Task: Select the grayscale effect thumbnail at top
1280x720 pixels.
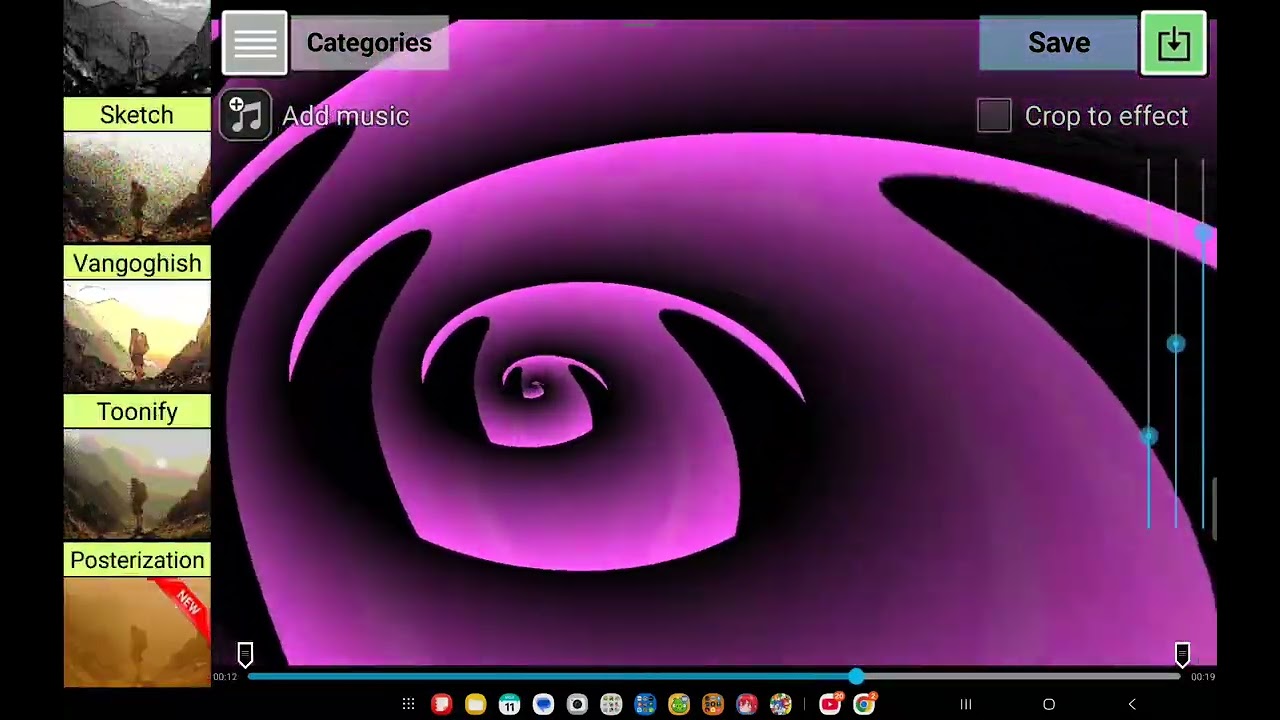Action: pos(137,46)
